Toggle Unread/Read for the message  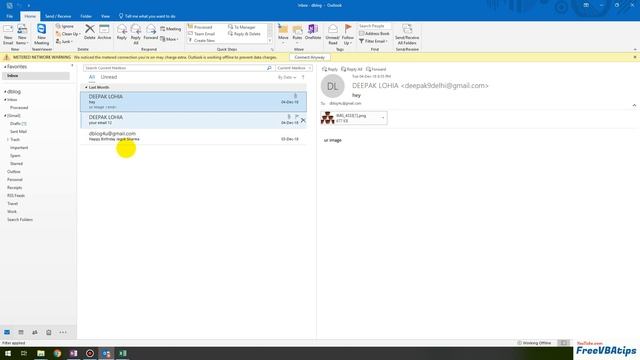click(333, 35)
